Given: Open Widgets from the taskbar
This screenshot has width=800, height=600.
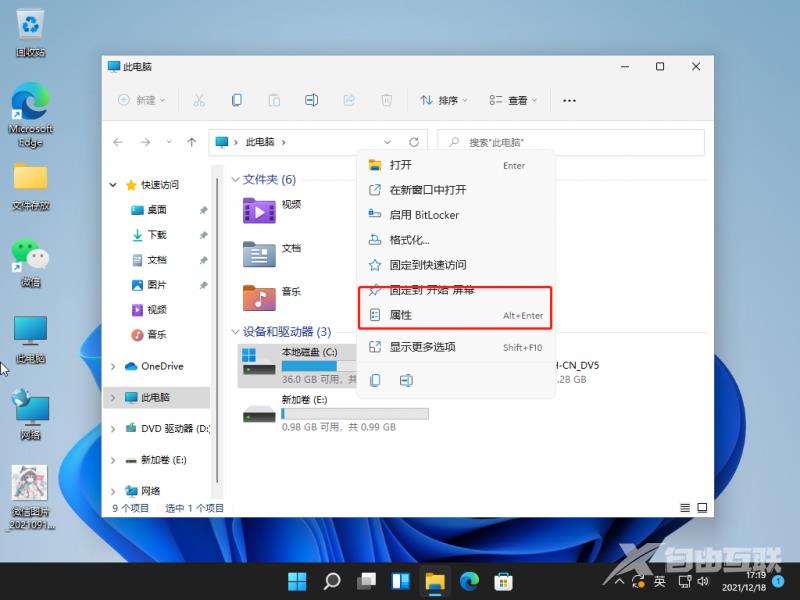Looking at the screenshot, I should click(x=401, y=581).
